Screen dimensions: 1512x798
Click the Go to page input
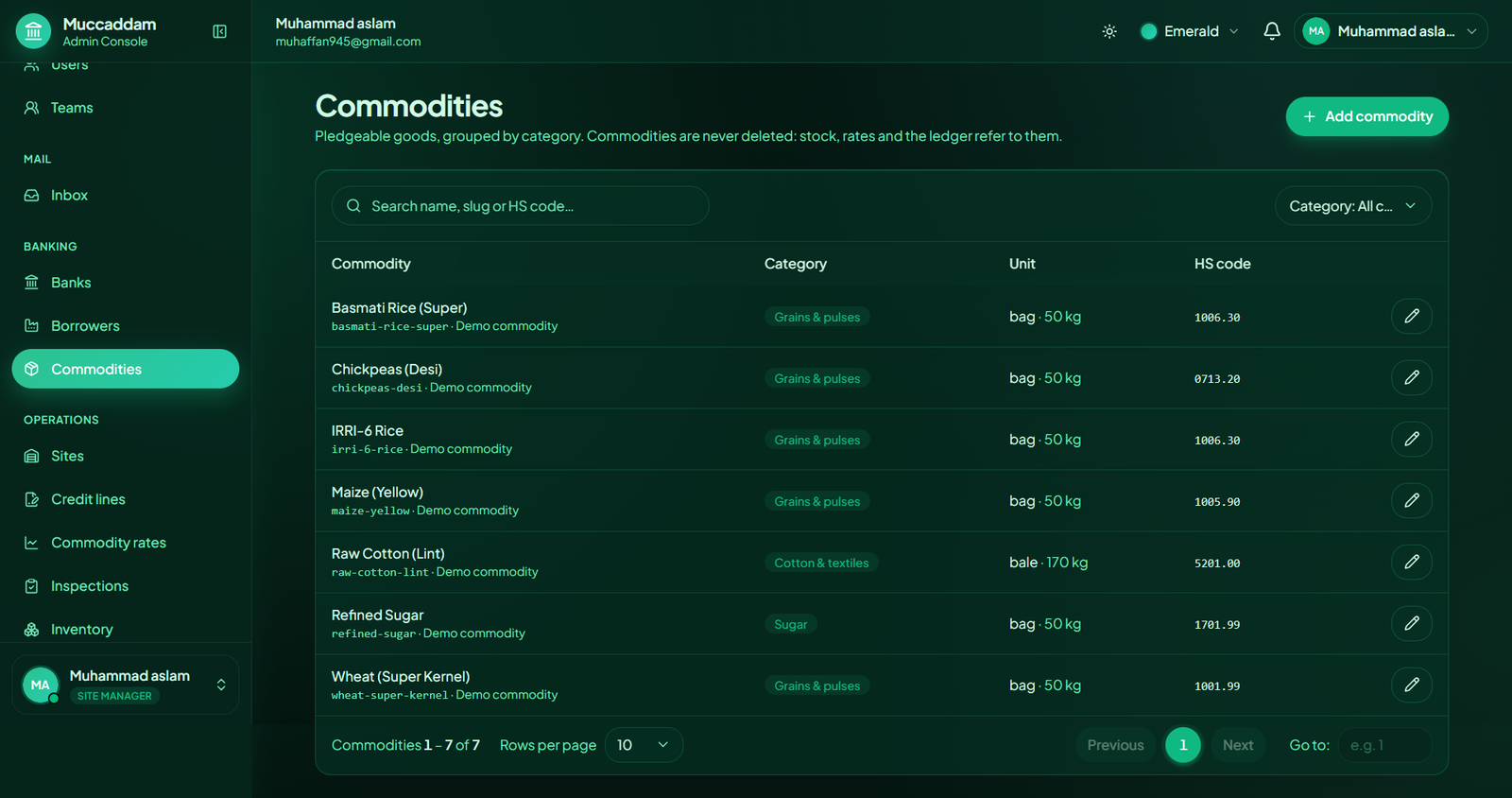(x=1384, y=745)
